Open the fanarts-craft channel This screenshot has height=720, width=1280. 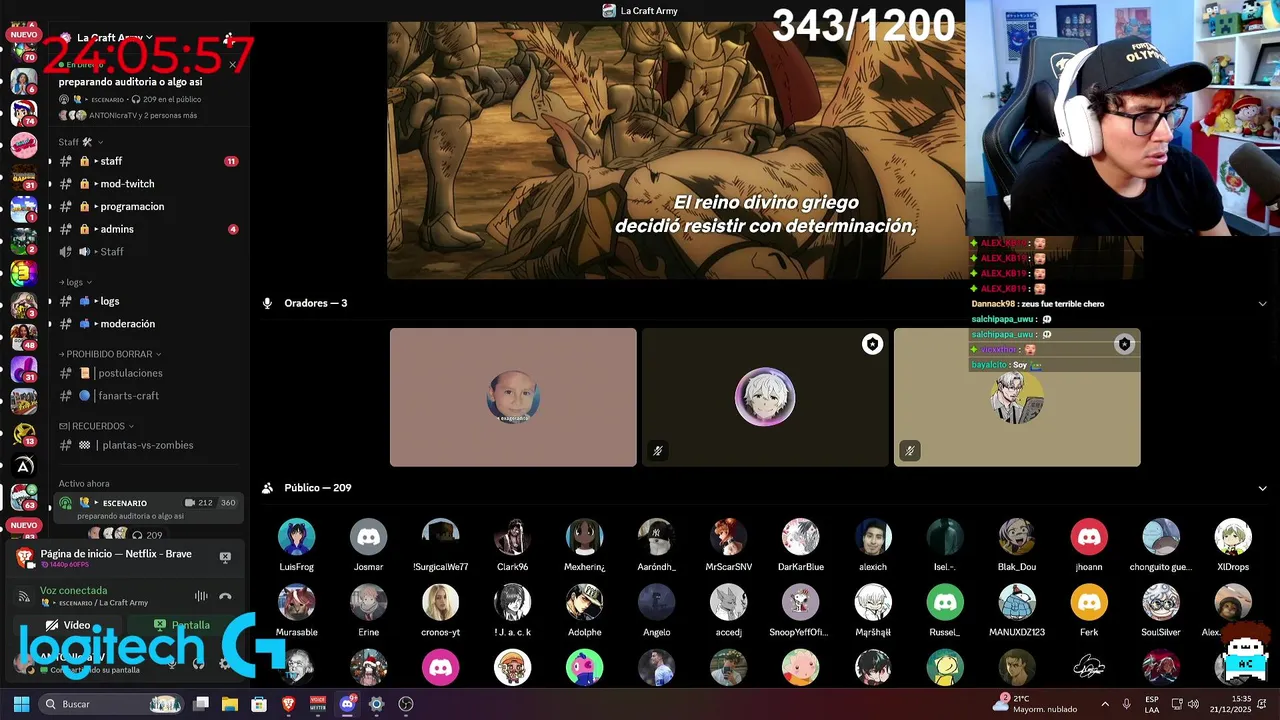tap(149, 396)
